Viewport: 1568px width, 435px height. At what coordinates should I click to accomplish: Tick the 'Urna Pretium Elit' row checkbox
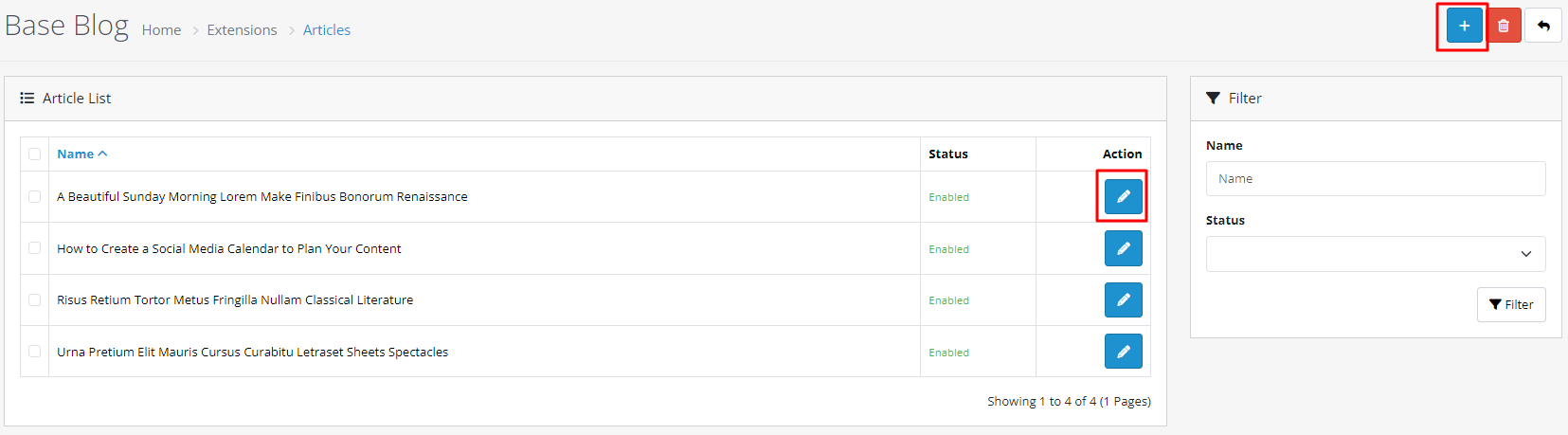[35, 352]
